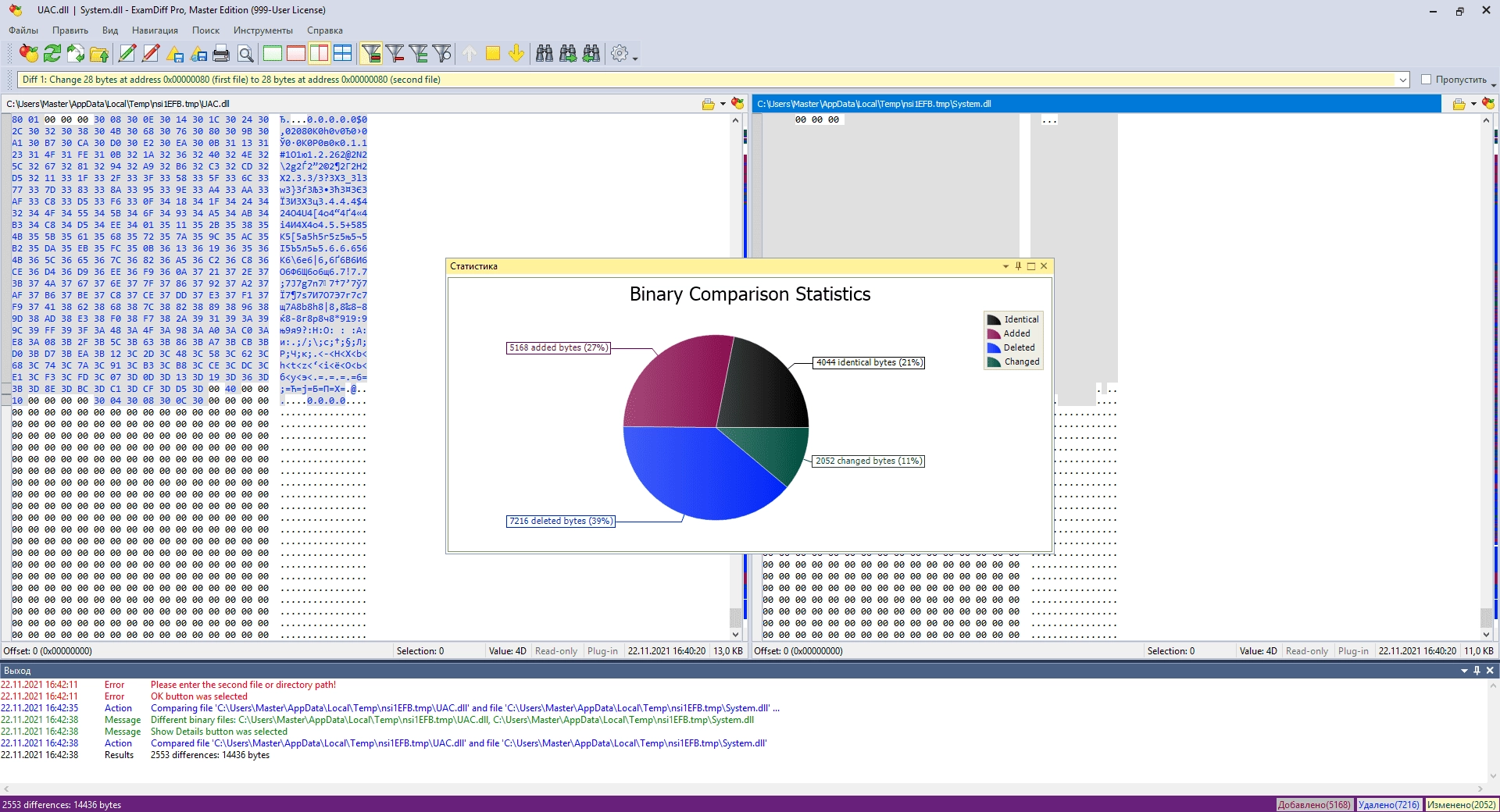The image size is (1500, 812).
Task: Toggle the second filter funnel with red line
Action: (395, 53)
